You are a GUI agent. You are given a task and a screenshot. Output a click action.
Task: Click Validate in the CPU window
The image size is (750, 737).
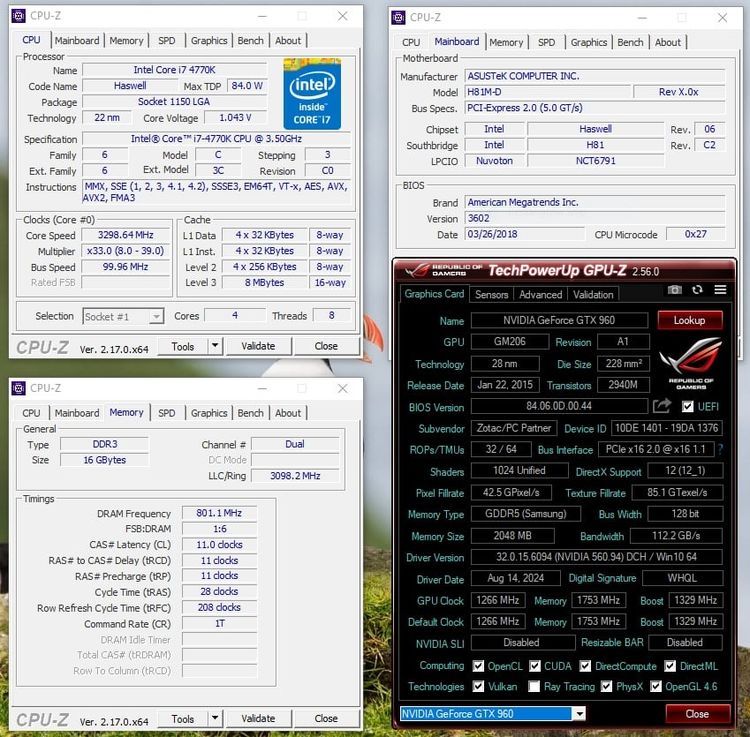point(258,346)
